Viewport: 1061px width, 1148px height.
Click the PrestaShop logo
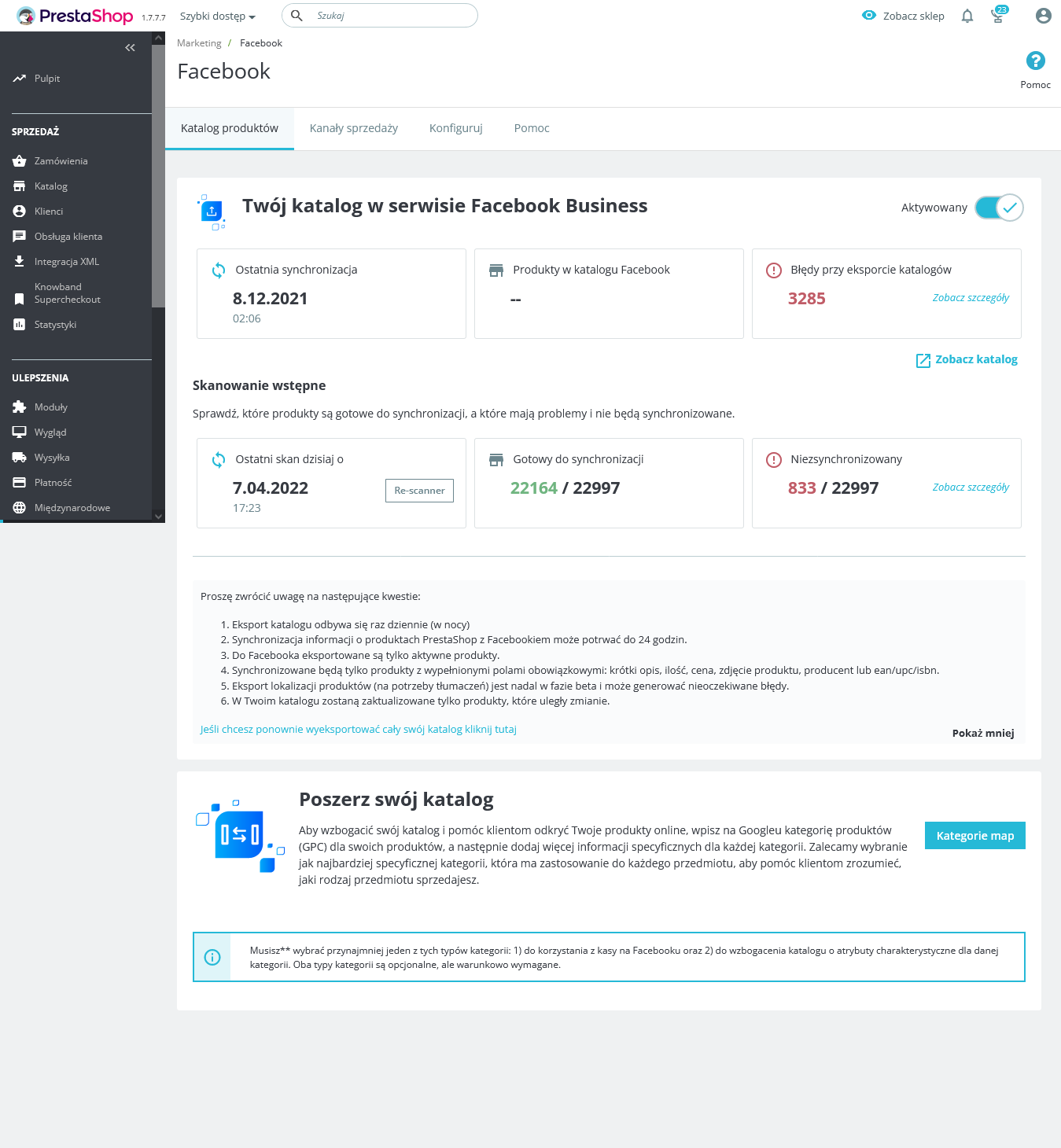(x=75, y=16)
